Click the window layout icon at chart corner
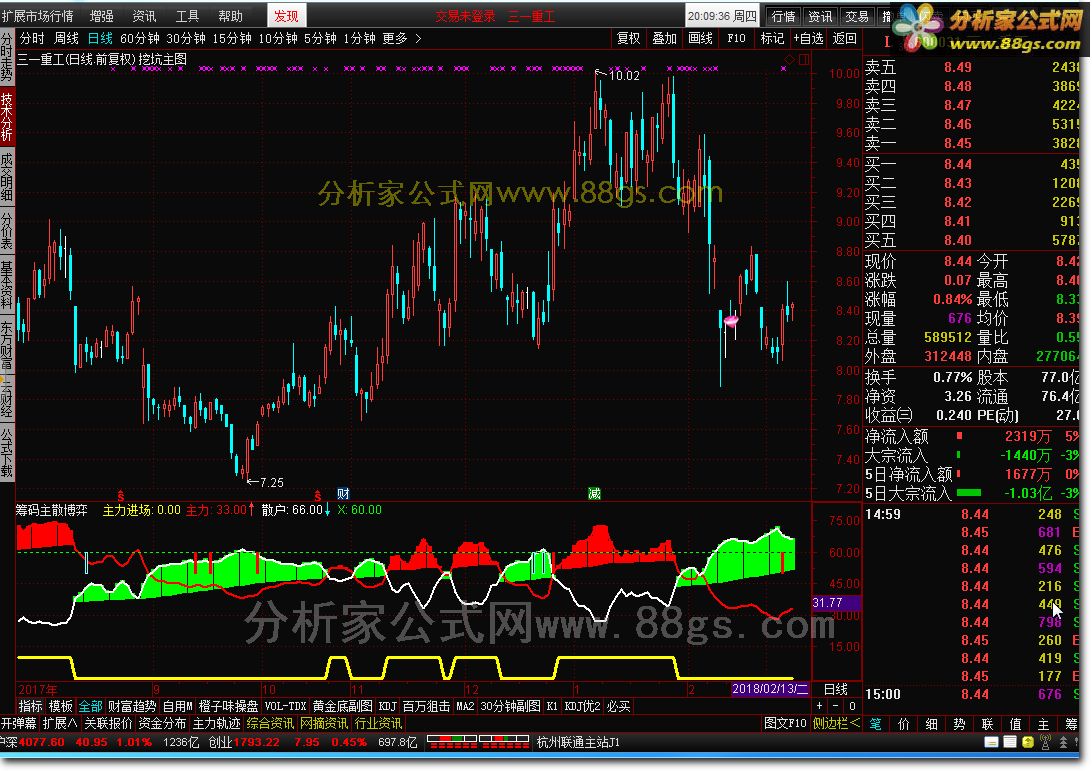Screen dimensions: 1092x771 click(x=804, y=60)
